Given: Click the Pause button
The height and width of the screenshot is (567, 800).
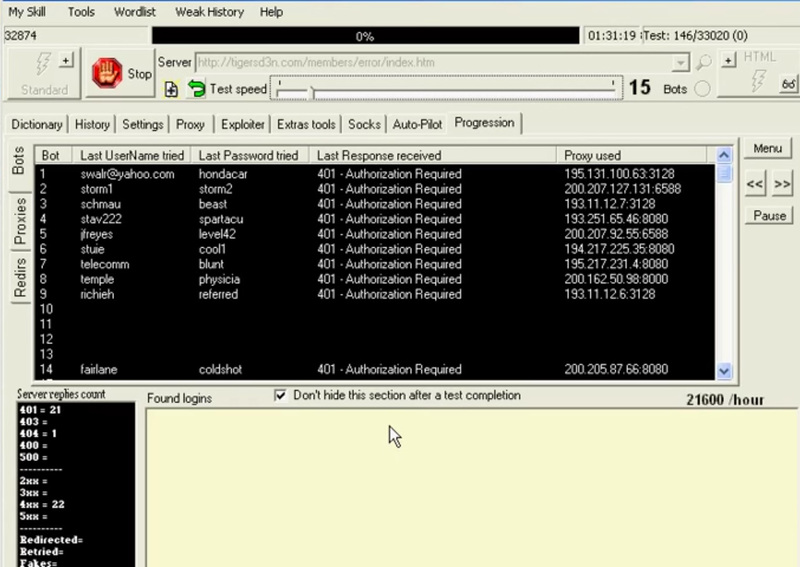Looking at the screenshot, I should point(769,215).
